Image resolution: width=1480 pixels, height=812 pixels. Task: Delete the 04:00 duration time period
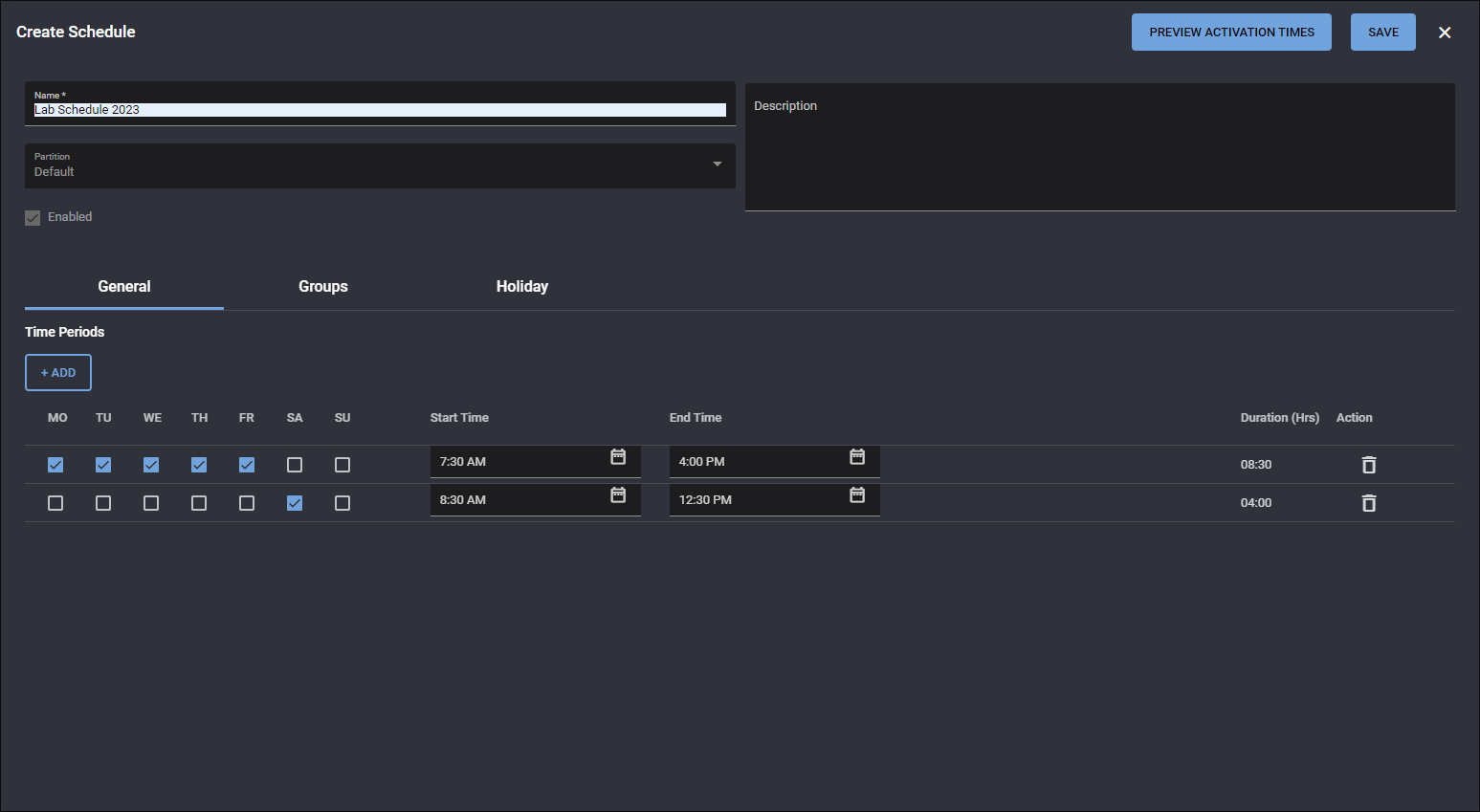[x=1369, y=503]
